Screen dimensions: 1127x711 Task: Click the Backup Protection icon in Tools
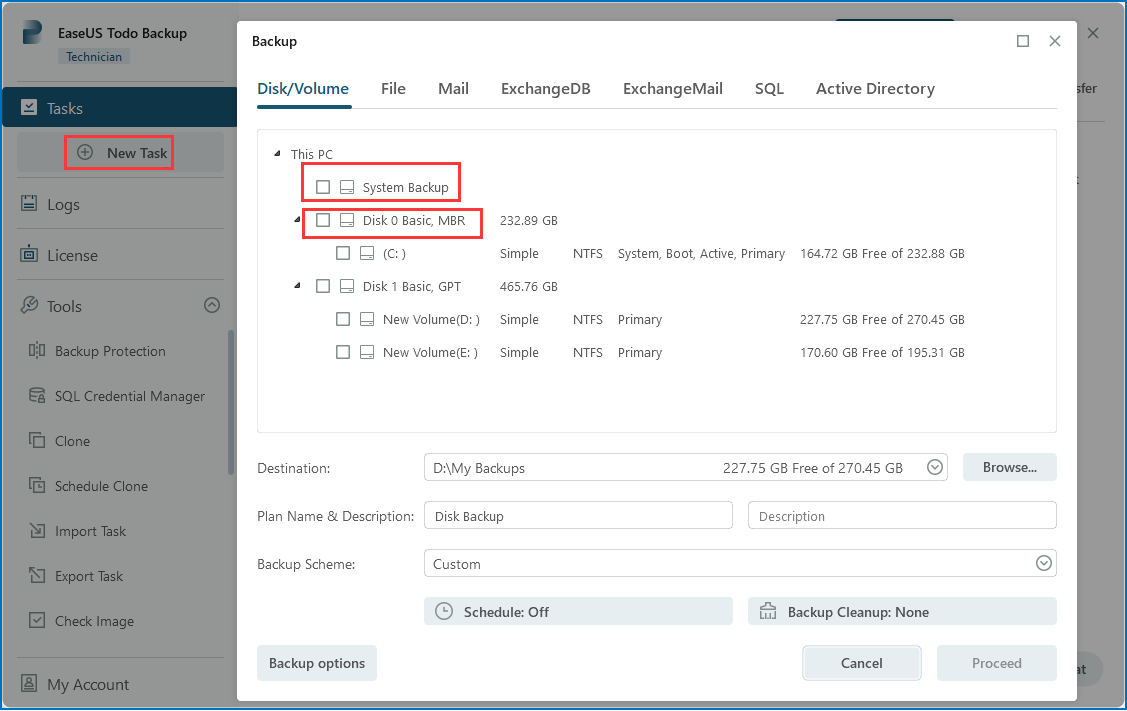coord(37,351)
